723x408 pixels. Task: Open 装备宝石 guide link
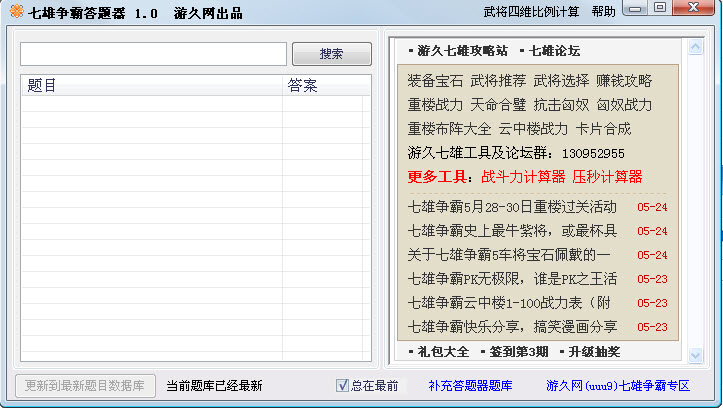tap(435, 81)
